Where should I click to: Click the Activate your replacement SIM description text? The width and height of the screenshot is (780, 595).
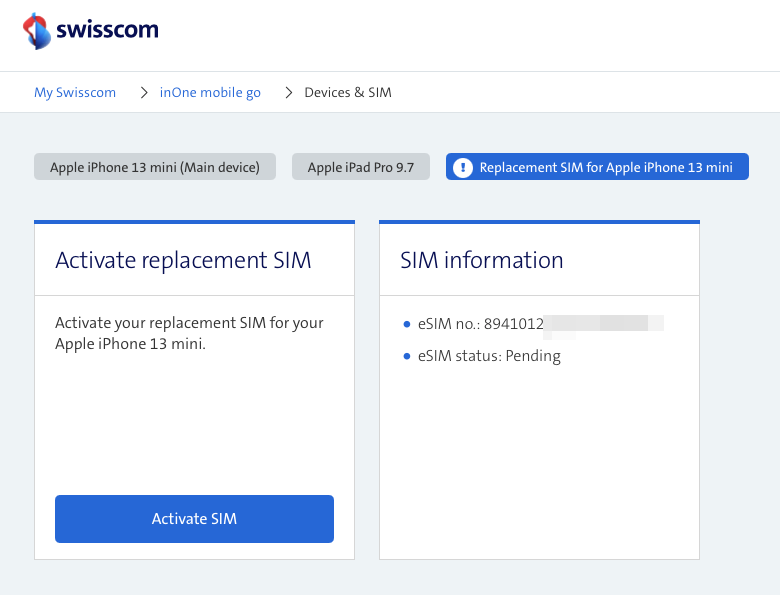click(189, 333)
